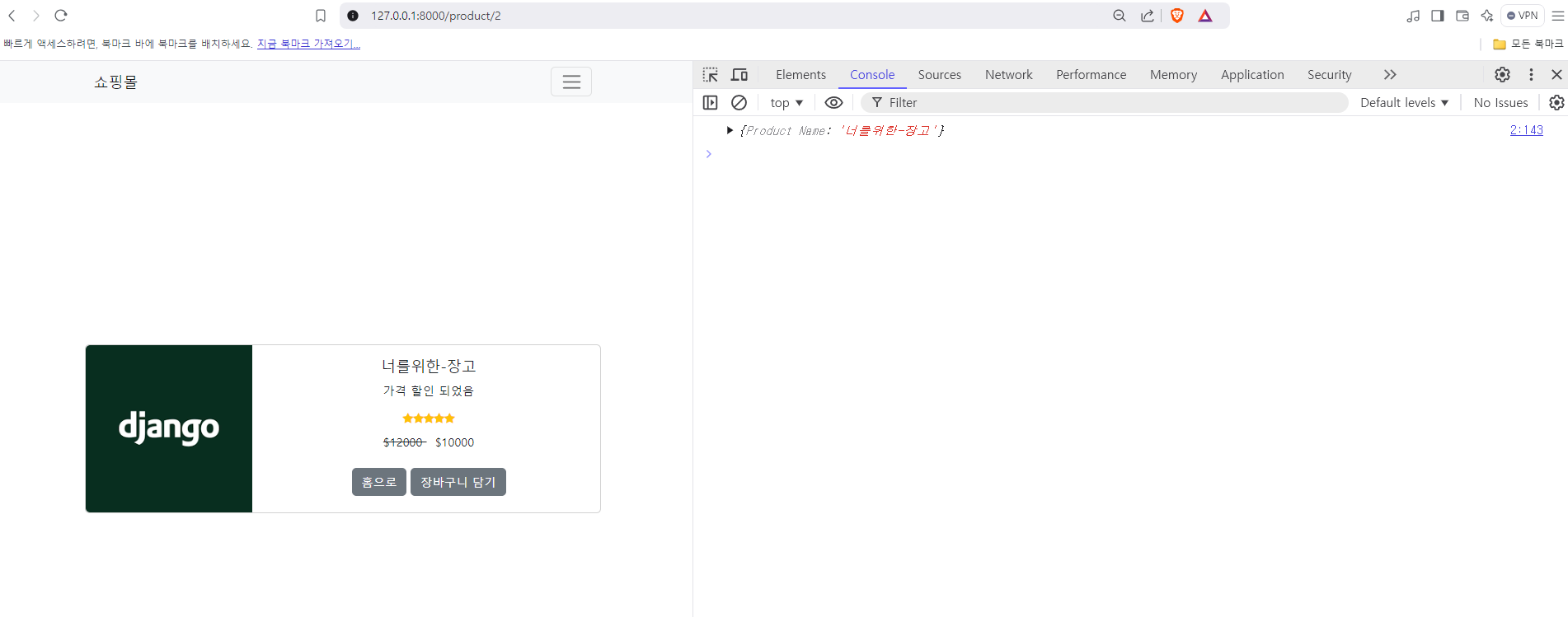The image size is (1568, 617).
Task: Toggle device toolbar emulation
Action: pos(739,75)
